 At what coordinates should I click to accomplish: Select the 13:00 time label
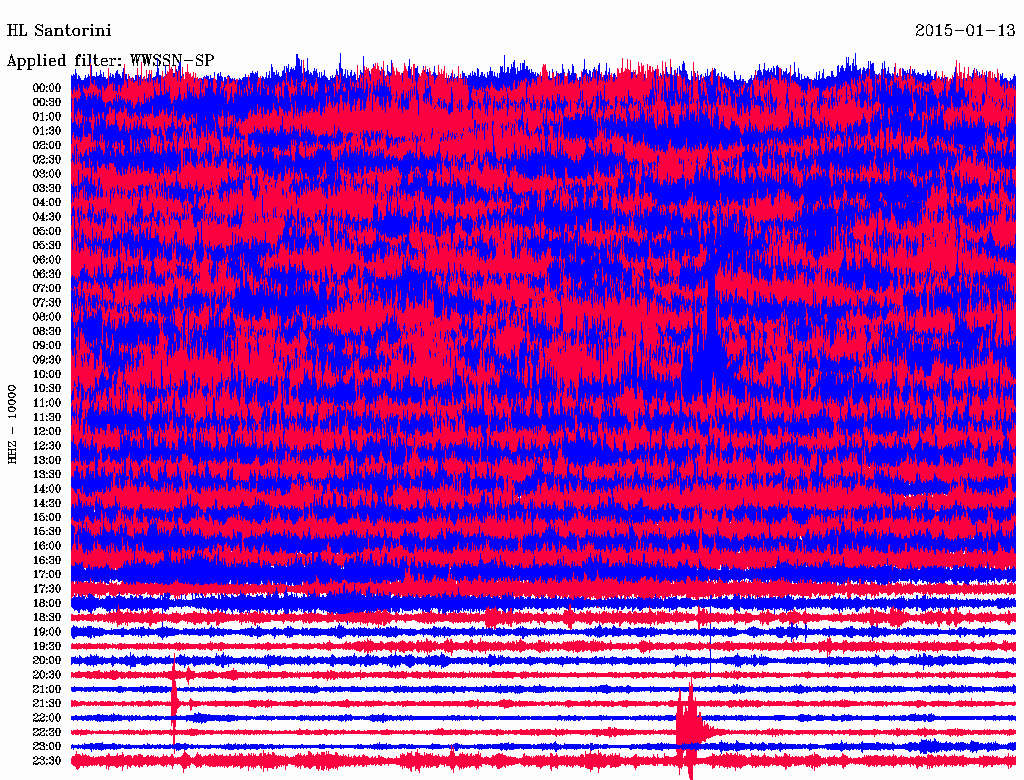click(47, 460)
